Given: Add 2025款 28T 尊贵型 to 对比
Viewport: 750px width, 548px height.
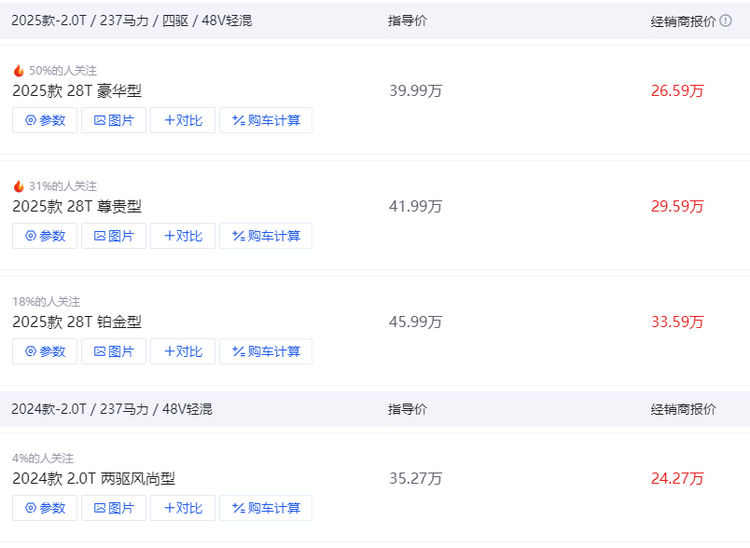Looking at the screenshot, I should (183, 236).
